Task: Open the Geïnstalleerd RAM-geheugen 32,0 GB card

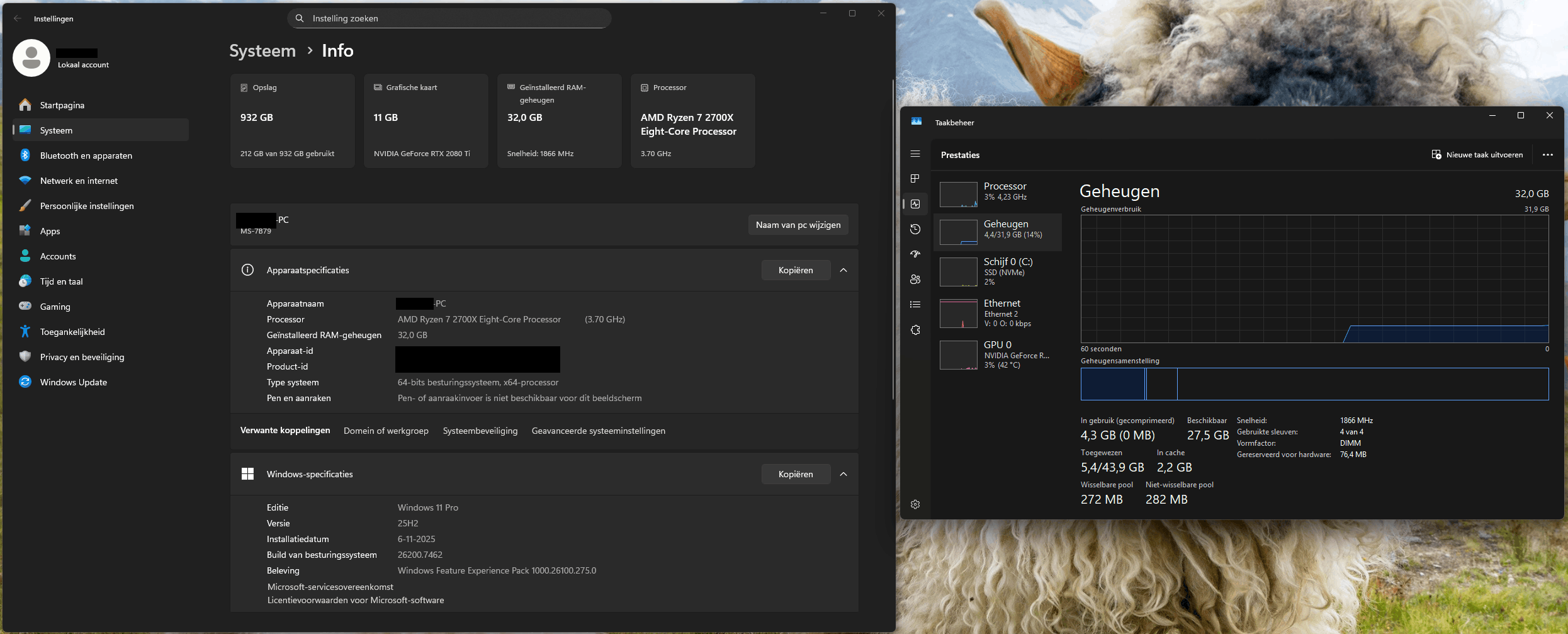Action: [x=560, y=121]
